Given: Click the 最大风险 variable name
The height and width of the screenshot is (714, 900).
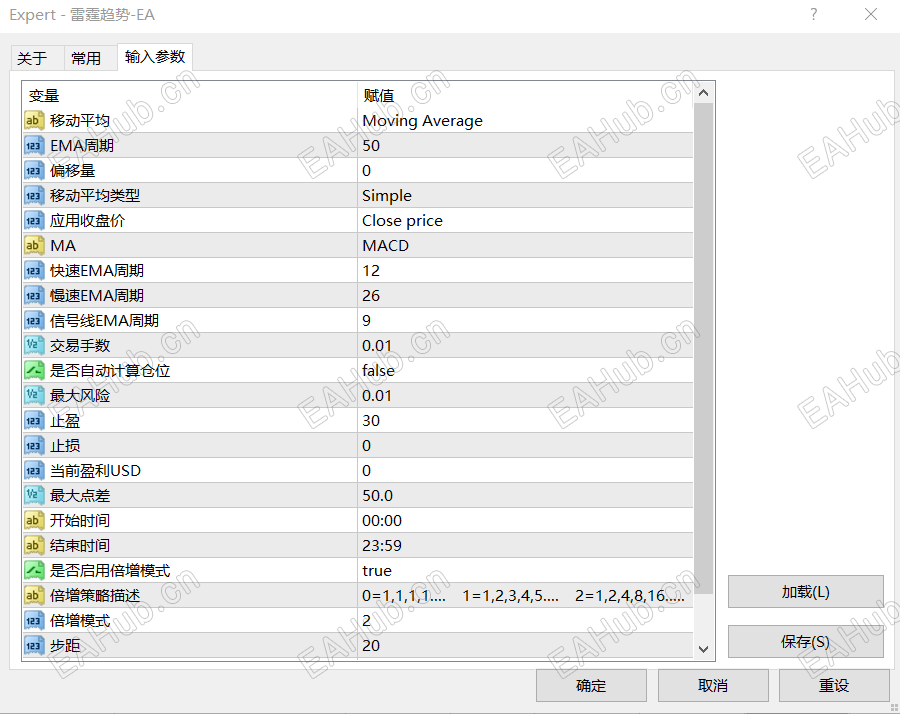Looking at the screenshot, I should coord(80,395).
